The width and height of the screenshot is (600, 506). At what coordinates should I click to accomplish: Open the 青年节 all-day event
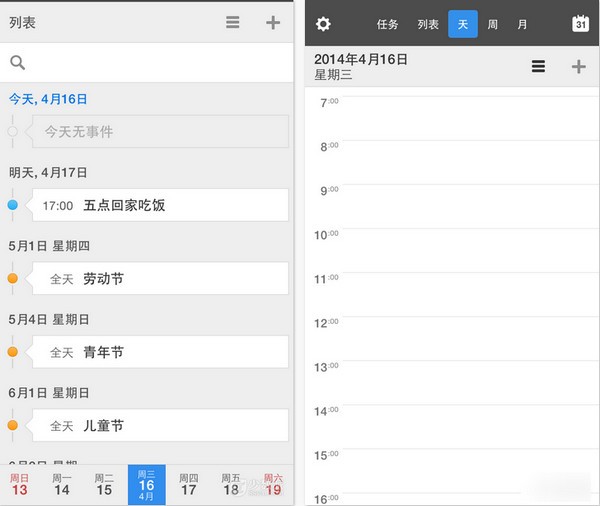tap(160, 352)
